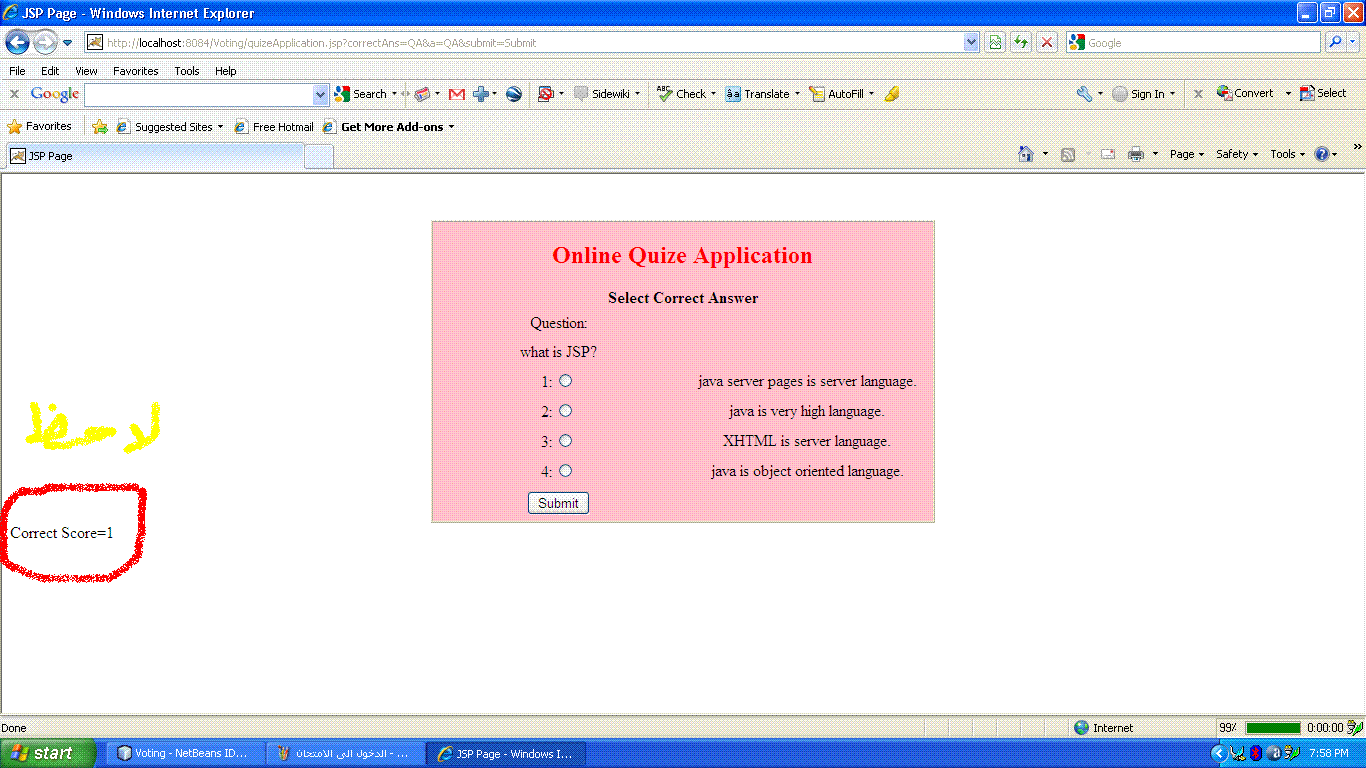Image resolution: width=1366 pixels, height=768 pixels.
Task: Select answer 1 radio button
Action: click(566, 381)
